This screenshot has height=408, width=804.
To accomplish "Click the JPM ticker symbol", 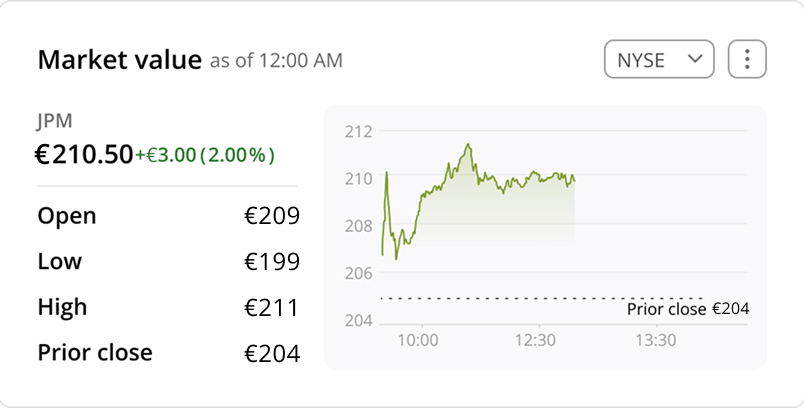I will click(54, 121).
